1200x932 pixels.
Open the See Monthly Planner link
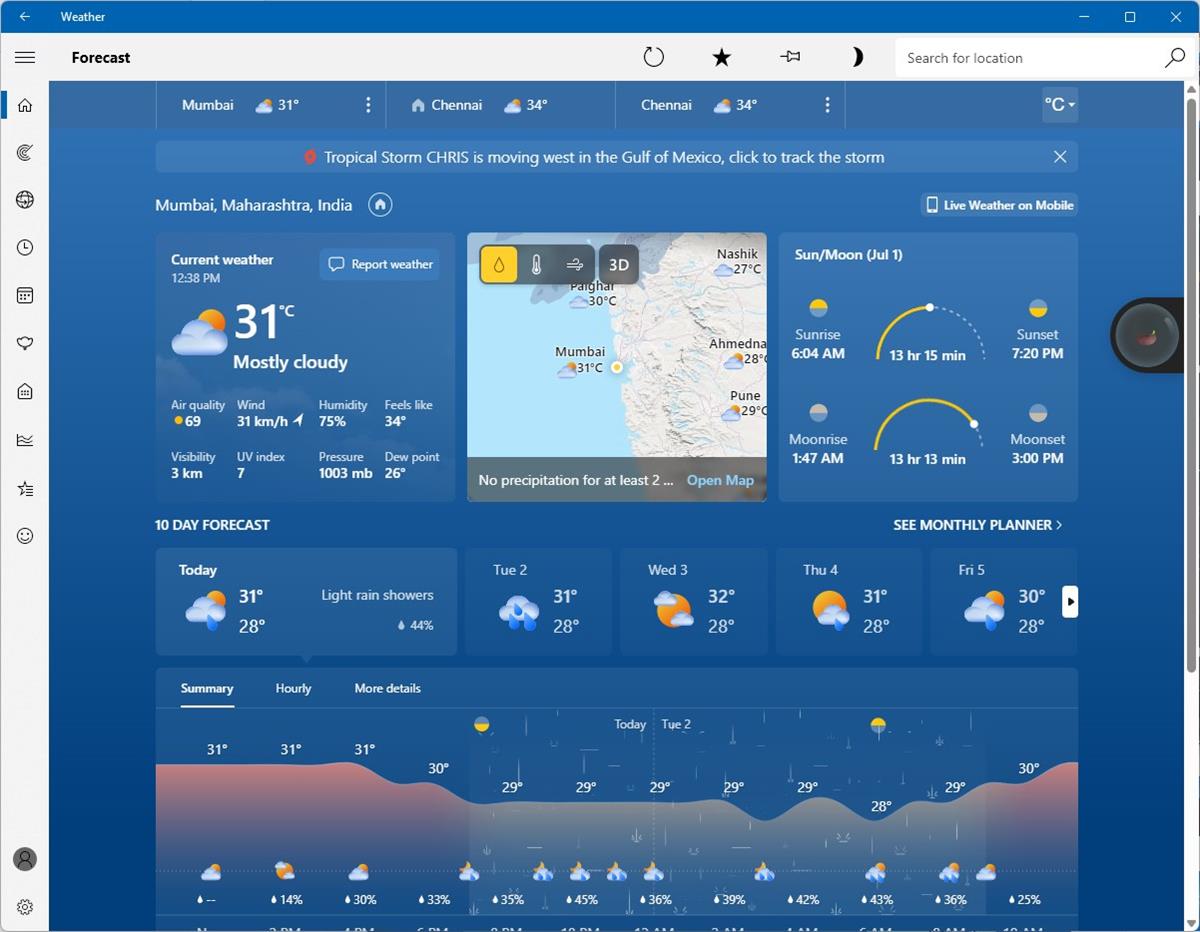tap(977, 525)
